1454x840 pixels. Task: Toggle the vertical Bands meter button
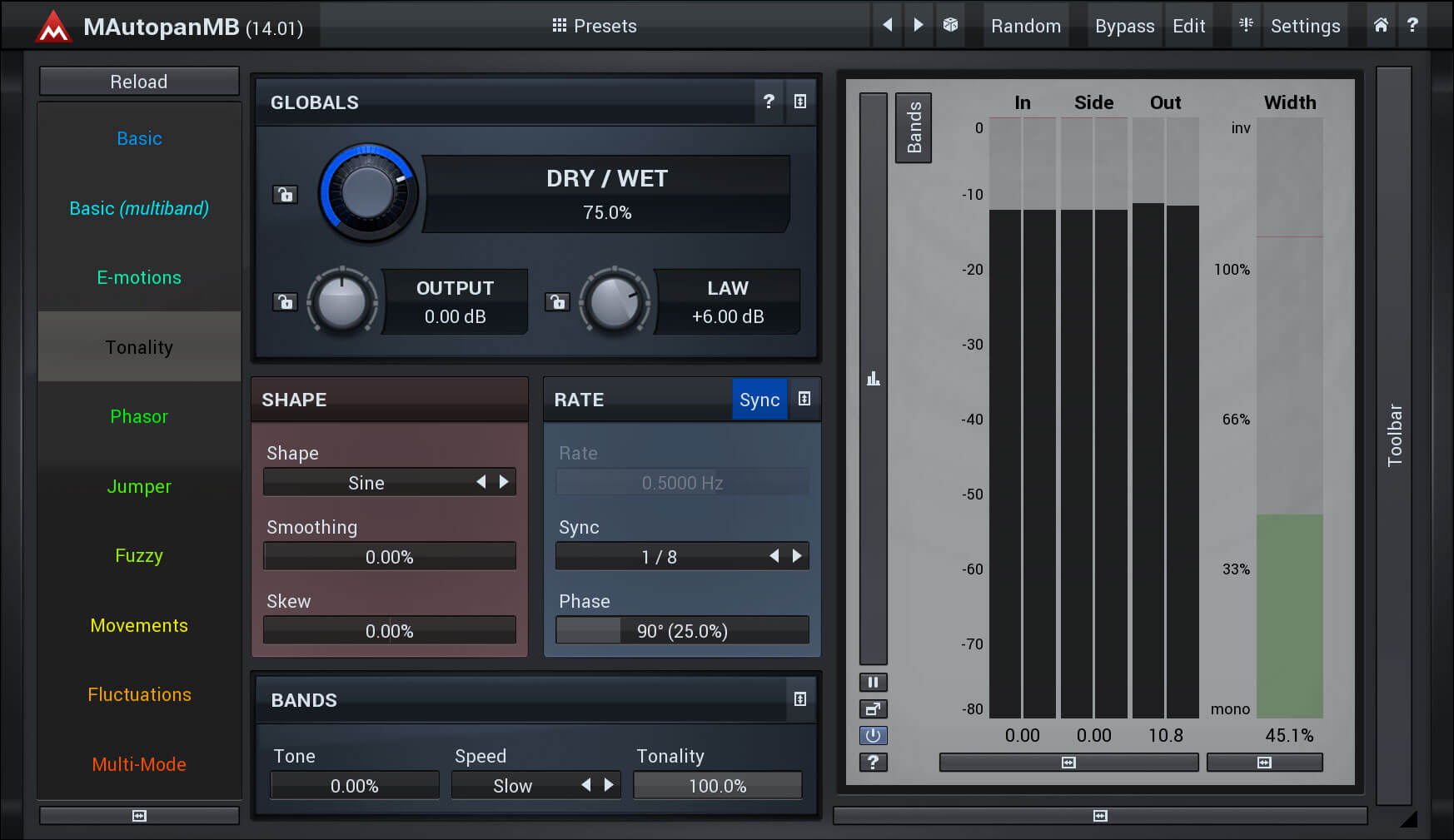tap(914, 127)
